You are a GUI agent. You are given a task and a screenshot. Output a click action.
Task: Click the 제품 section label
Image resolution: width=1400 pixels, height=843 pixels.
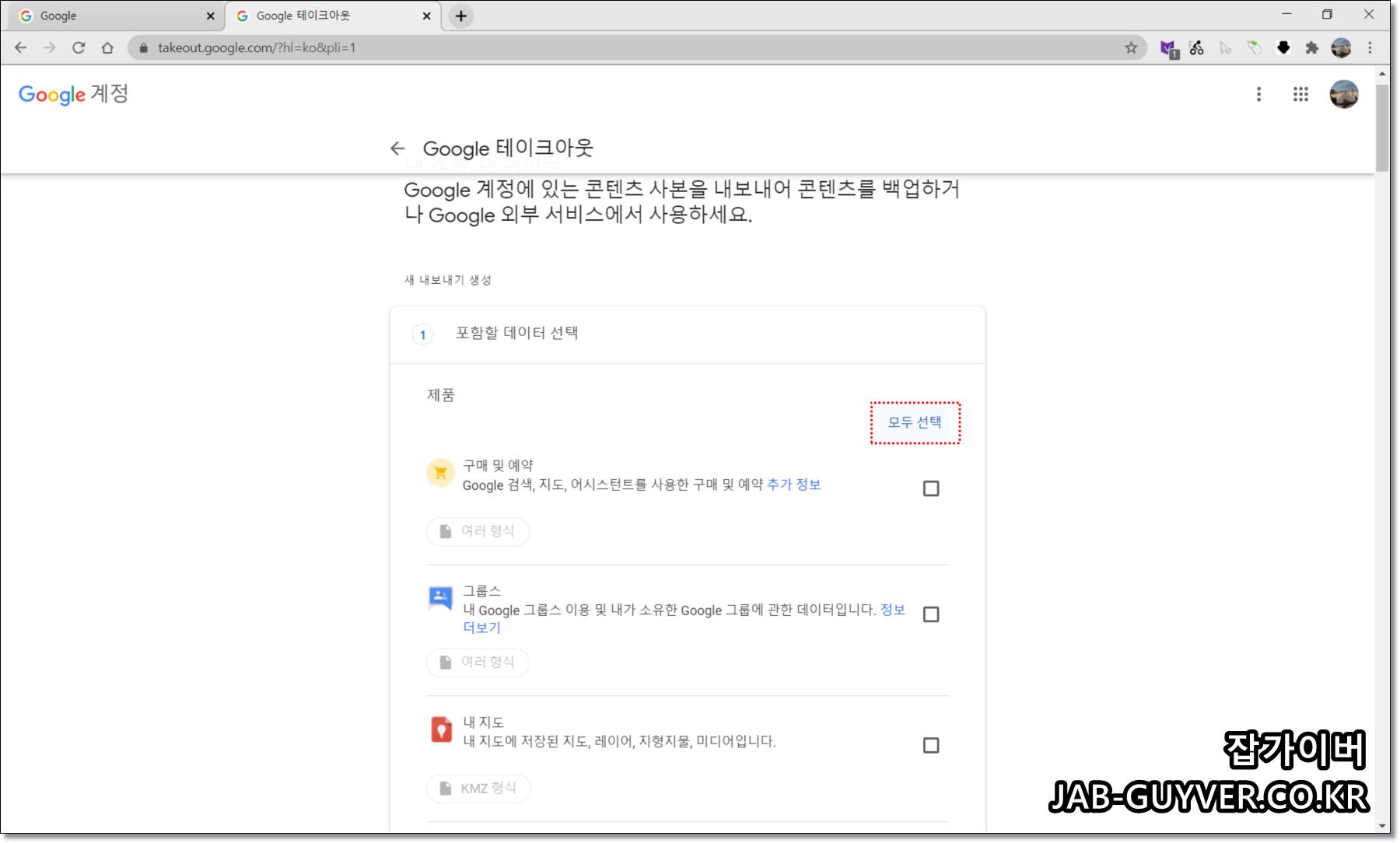(441, 394)
